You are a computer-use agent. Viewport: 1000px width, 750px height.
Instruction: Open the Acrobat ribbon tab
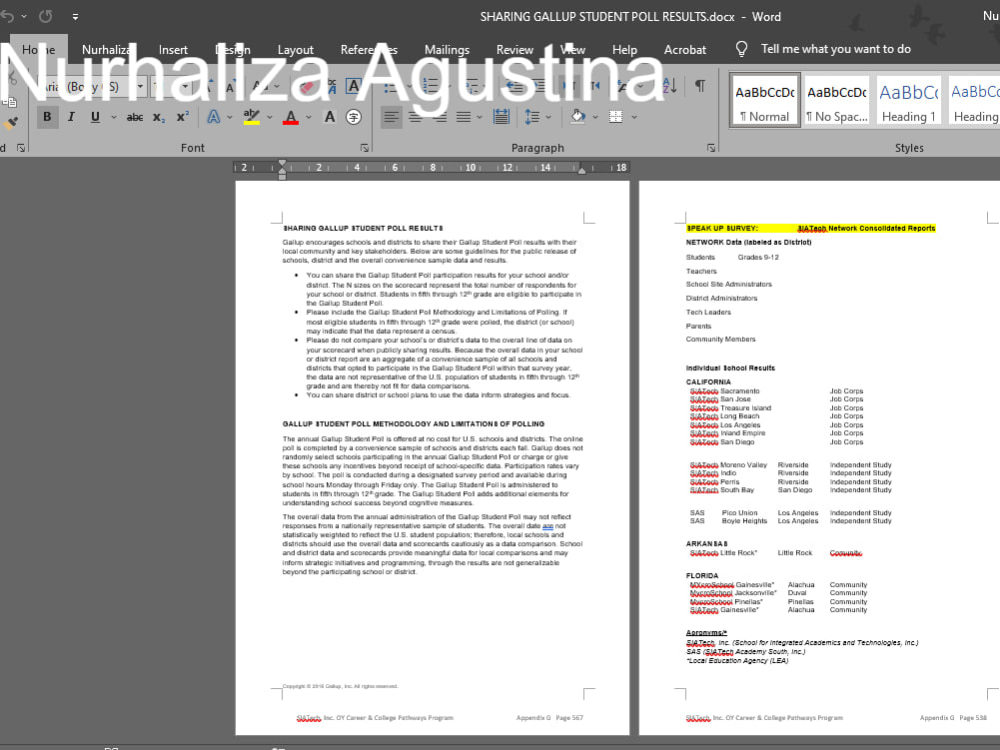(685, 50)
